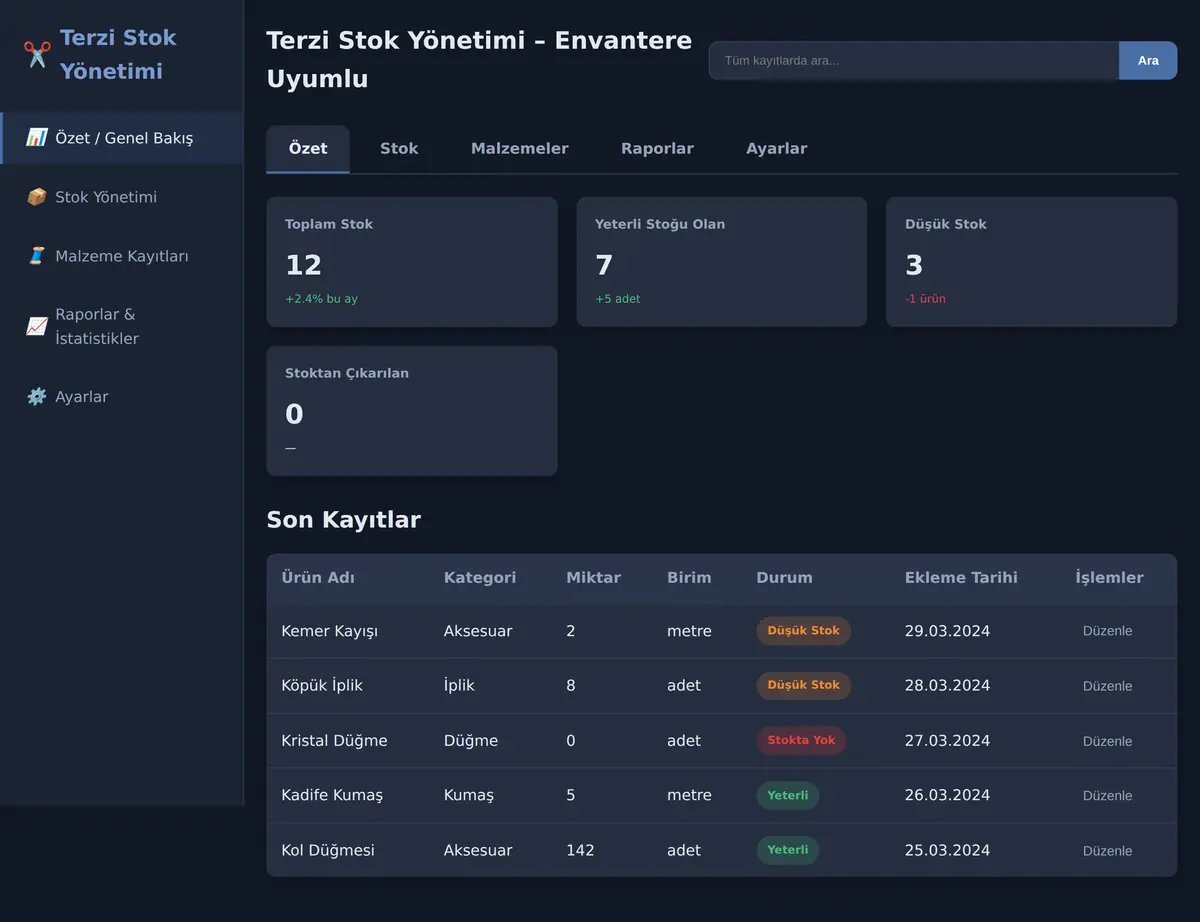The width and height of the screenshot is (1200, 922).
Task: Click the Ürün Adı column header
Action: coord(318,578)
